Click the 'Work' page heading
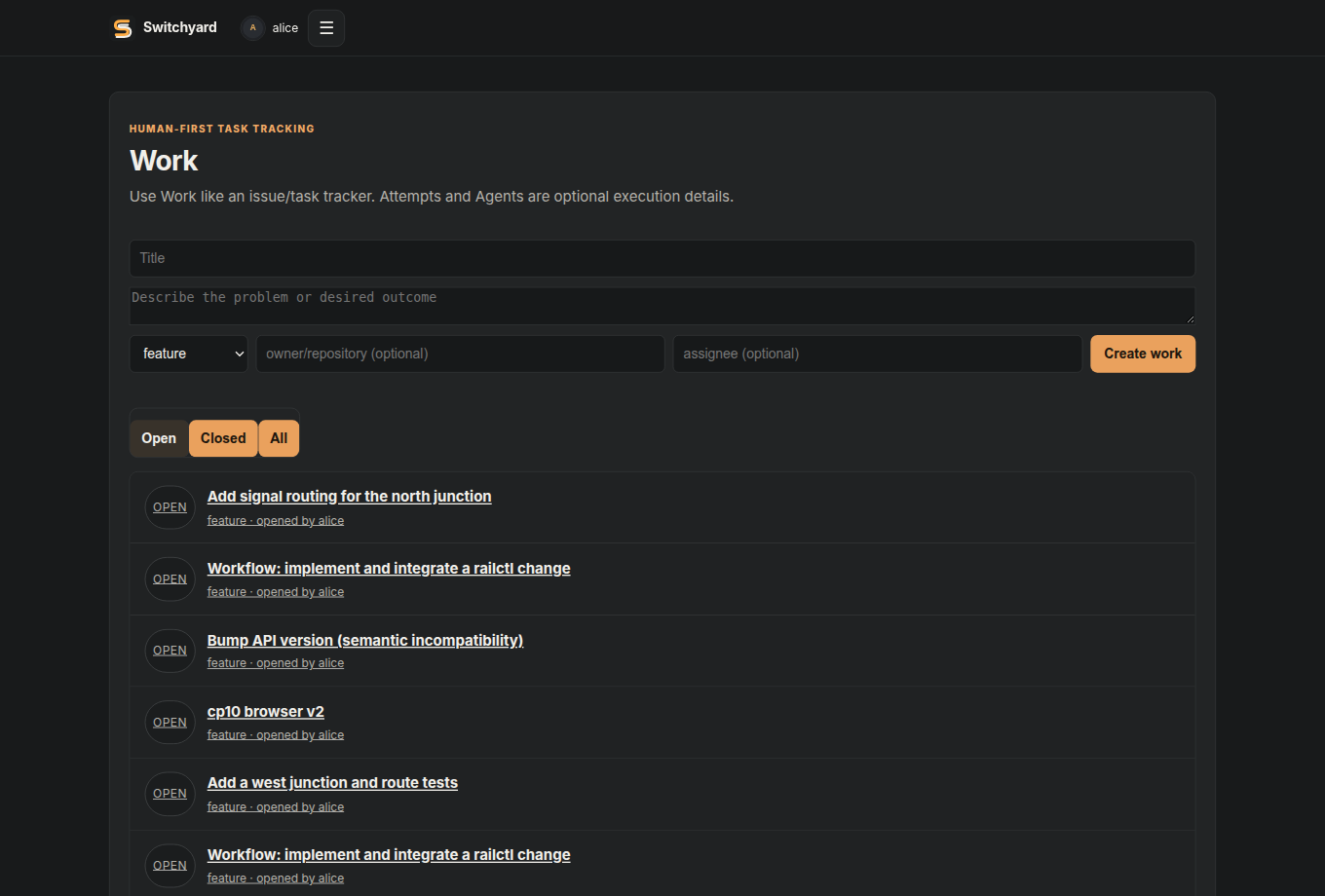 (164, 161)
